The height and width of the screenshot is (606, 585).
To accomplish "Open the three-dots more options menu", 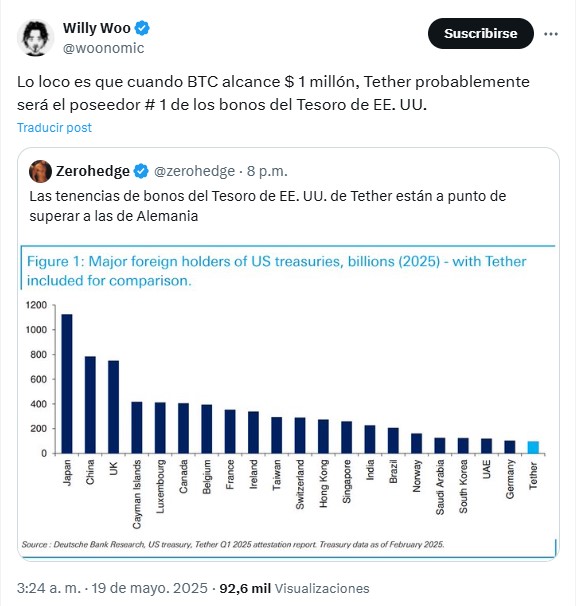I will [551, 34].
